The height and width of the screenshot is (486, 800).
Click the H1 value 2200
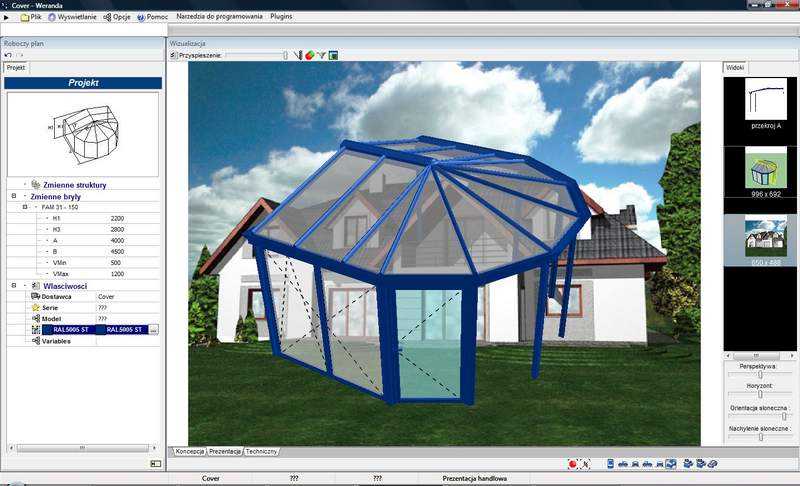coord(117,218)
